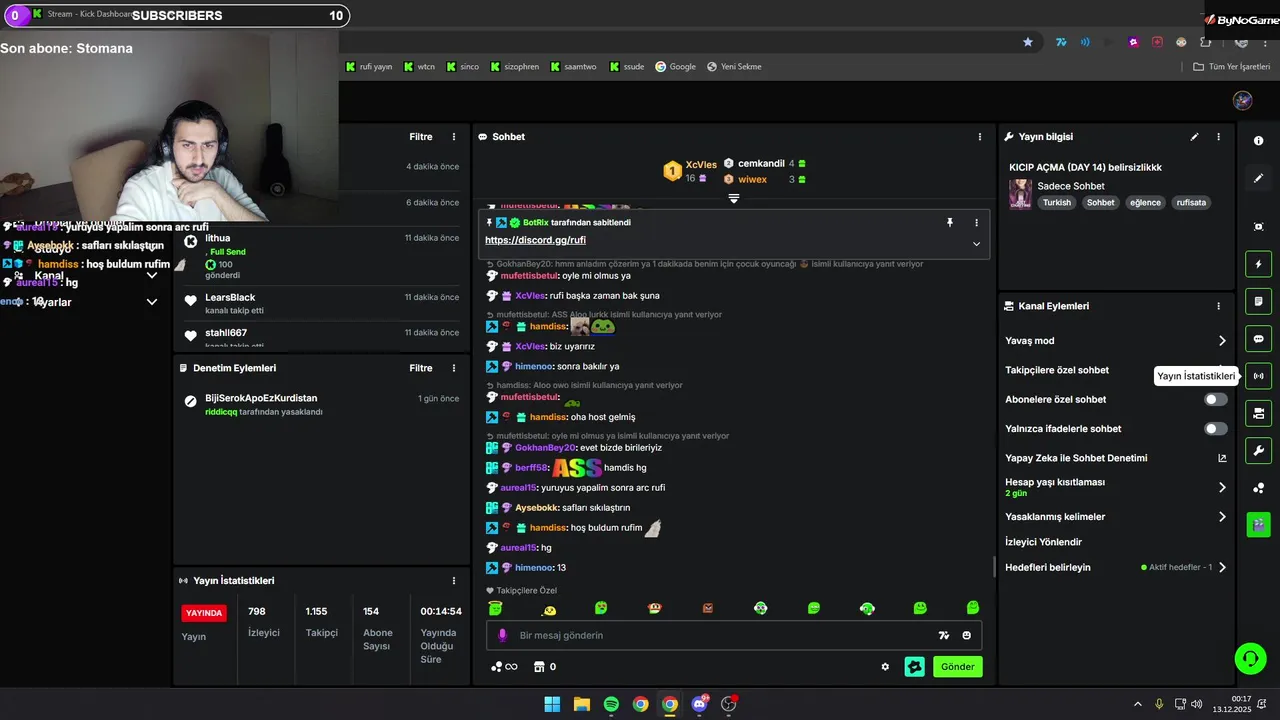The image size is (1280, 720).
Task: Expand the leaderboard arrow under wiwex
Action: [x=733, y=199]
